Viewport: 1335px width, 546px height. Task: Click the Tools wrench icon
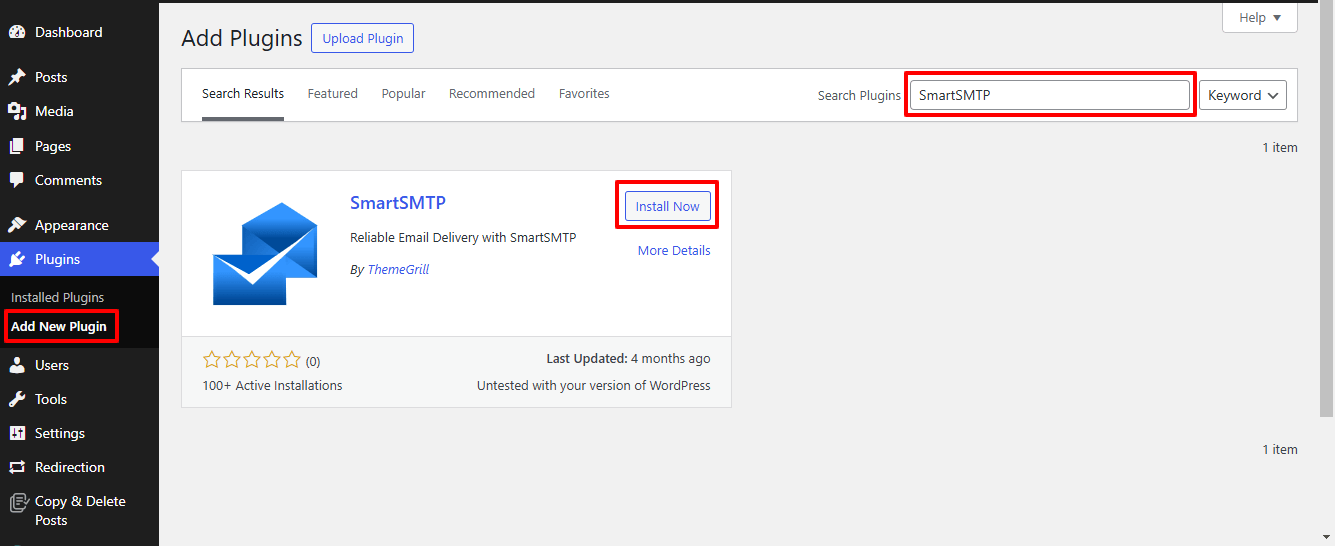tap(17, 399)
